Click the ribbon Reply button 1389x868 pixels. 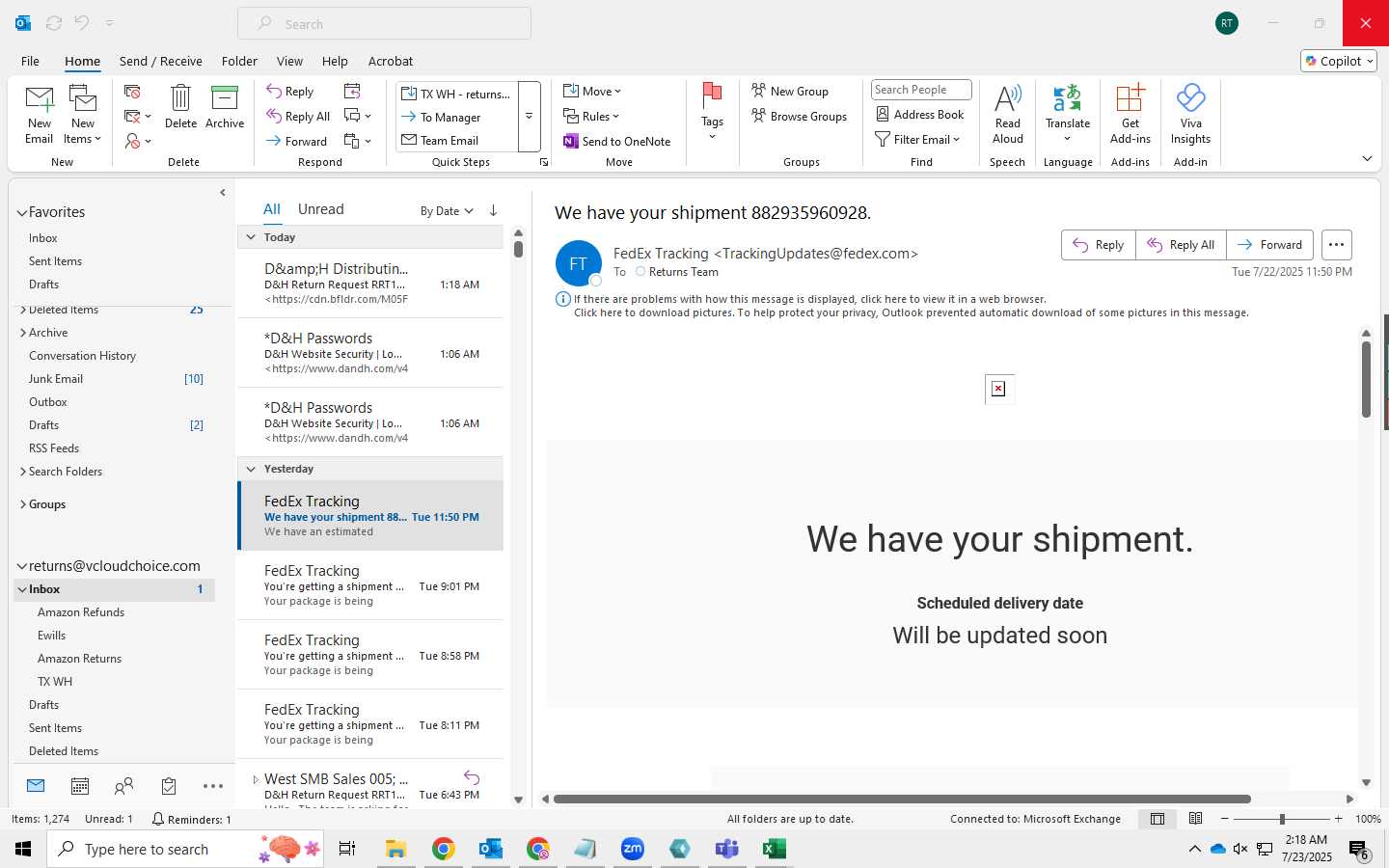(290, 92)
